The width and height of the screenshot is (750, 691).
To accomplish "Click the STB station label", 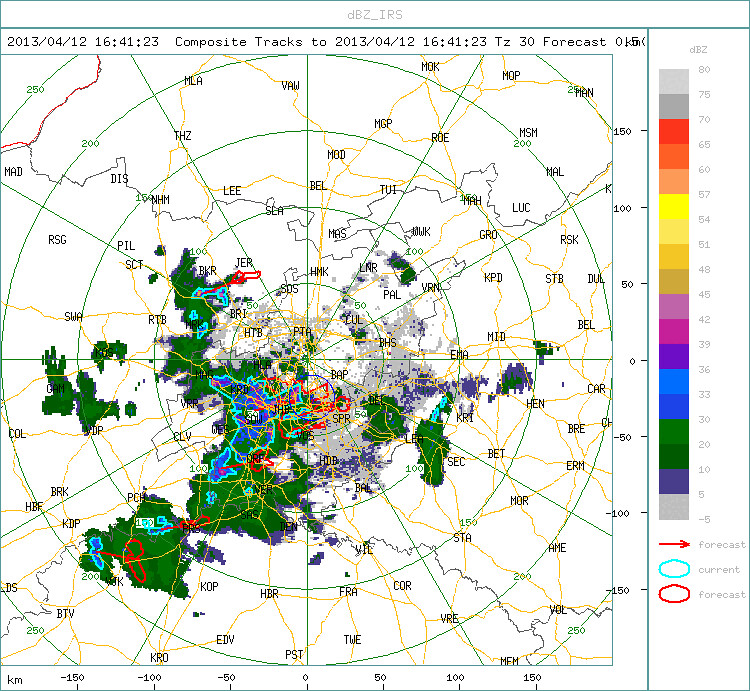I will pos(554,278).
